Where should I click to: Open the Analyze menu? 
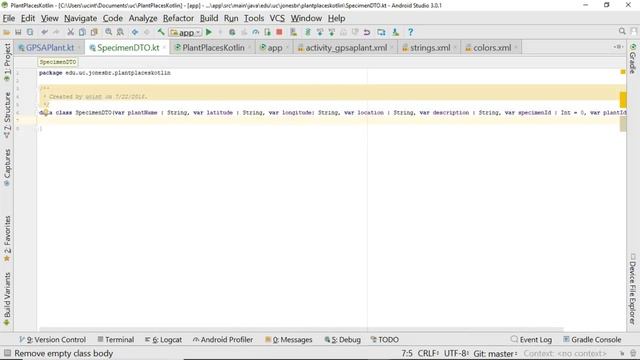(x=143, y=18)
